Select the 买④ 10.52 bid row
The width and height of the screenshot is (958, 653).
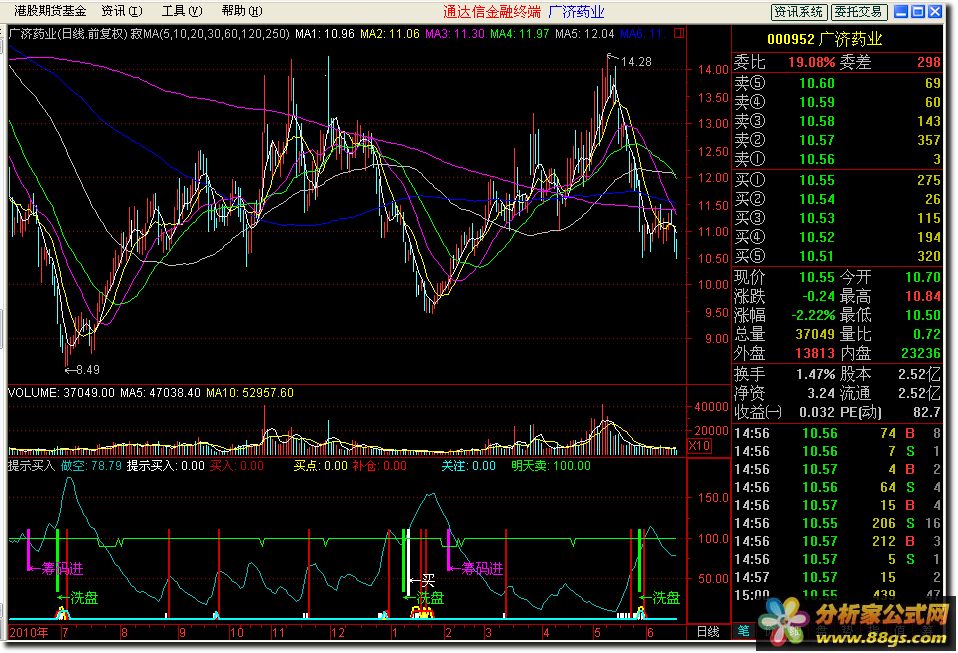(837, 236)
